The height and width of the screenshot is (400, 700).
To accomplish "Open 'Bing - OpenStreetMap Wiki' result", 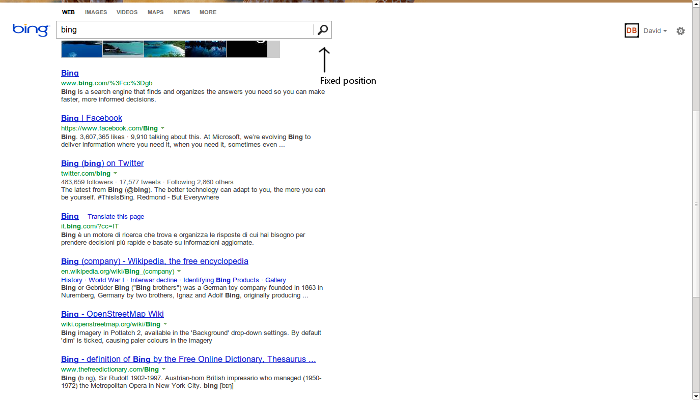I will (x=112, y=314).
